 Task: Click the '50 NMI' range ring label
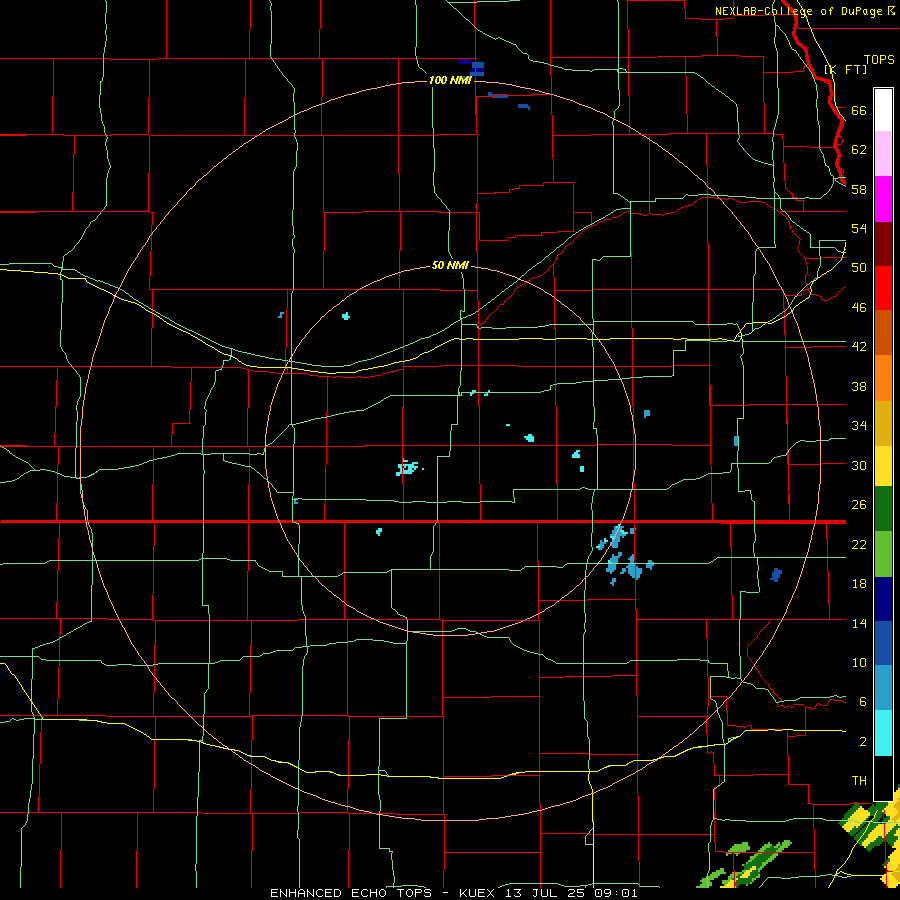pyautogui.click(x=450, y=265)
